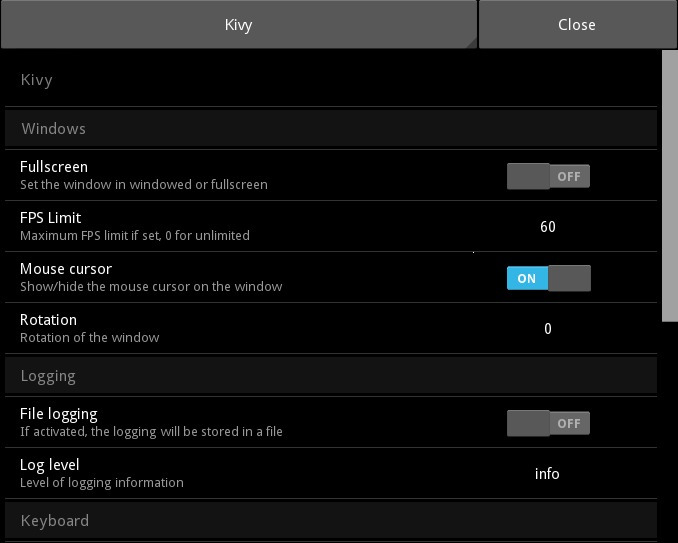The width and height of the screenshot is (678, 543).
Task: Click the Kivy panel title text
Action: pos(37,80)
